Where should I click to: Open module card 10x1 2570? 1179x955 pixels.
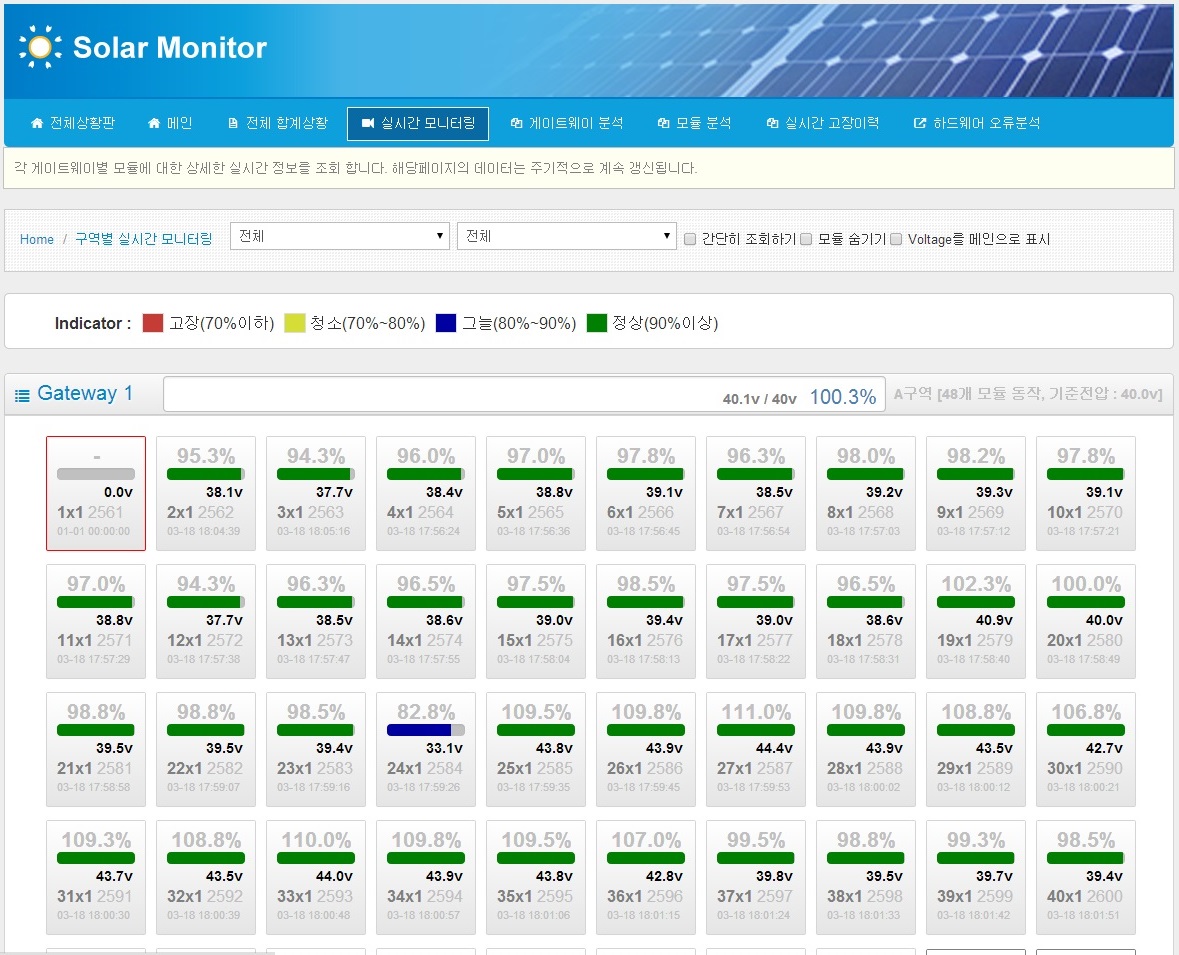coord(1086,493)
